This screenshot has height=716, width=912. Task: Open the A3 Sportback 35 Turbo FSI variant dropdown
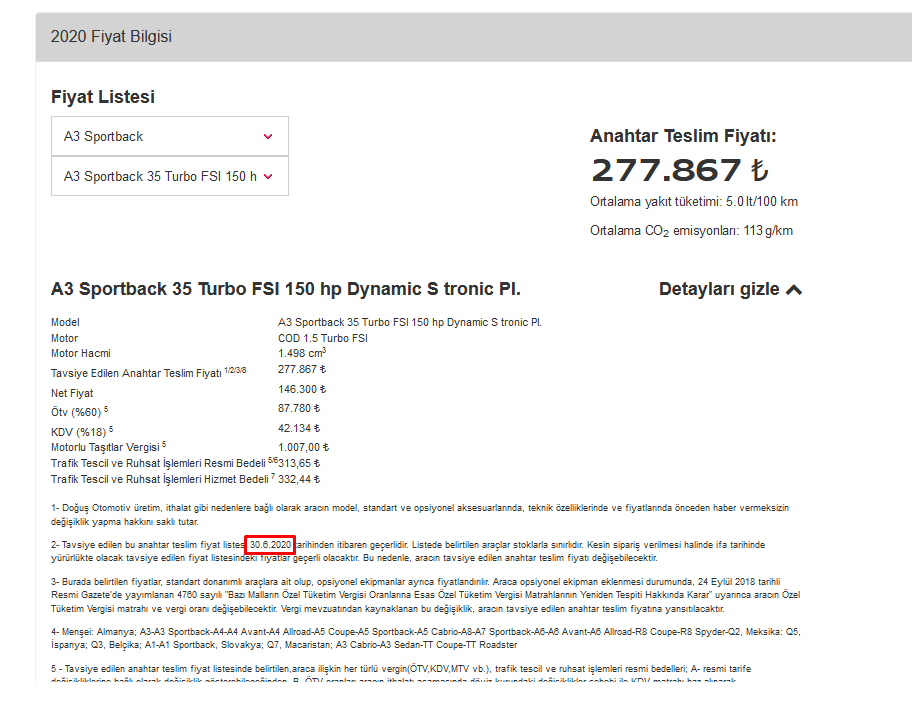(170, 176)
